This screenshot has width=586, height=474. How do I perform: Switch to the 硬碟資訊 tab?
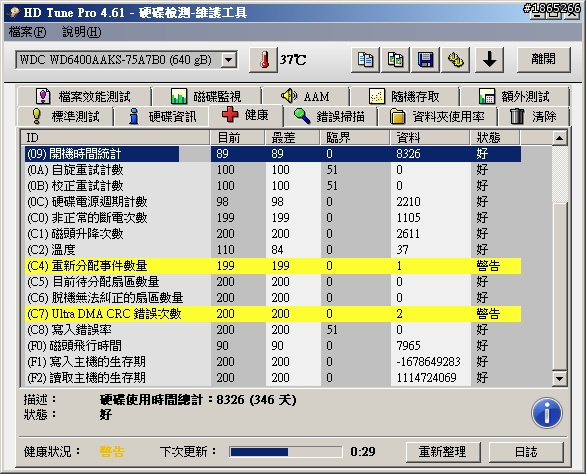[x=162, y=116]
